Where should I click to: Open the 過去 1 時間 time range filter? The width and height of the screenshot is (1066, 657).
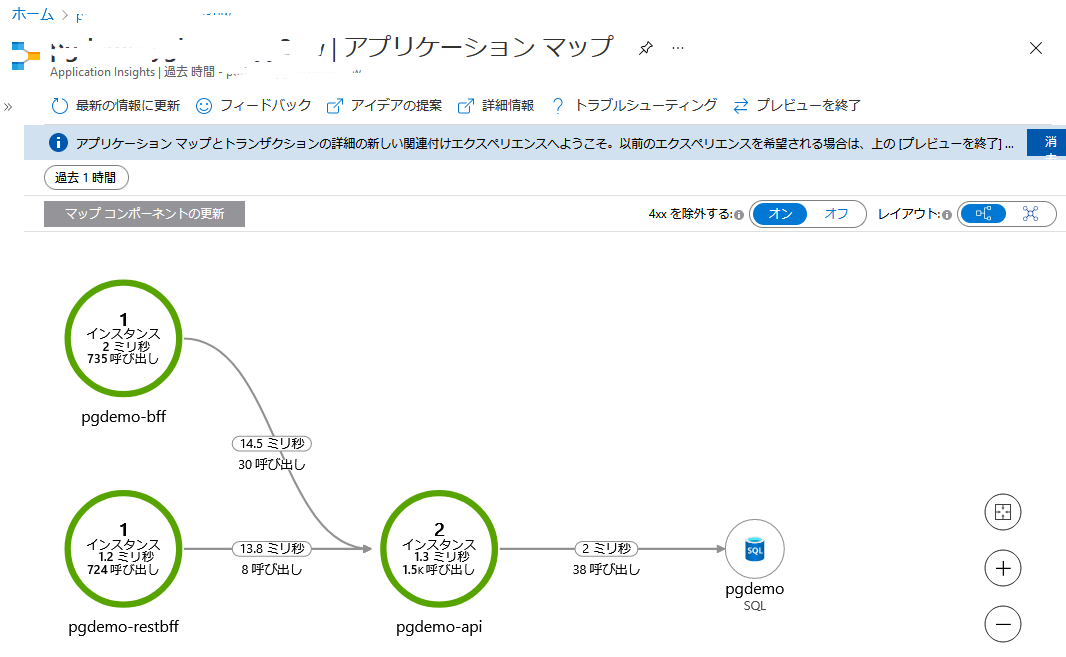[86, 178]
